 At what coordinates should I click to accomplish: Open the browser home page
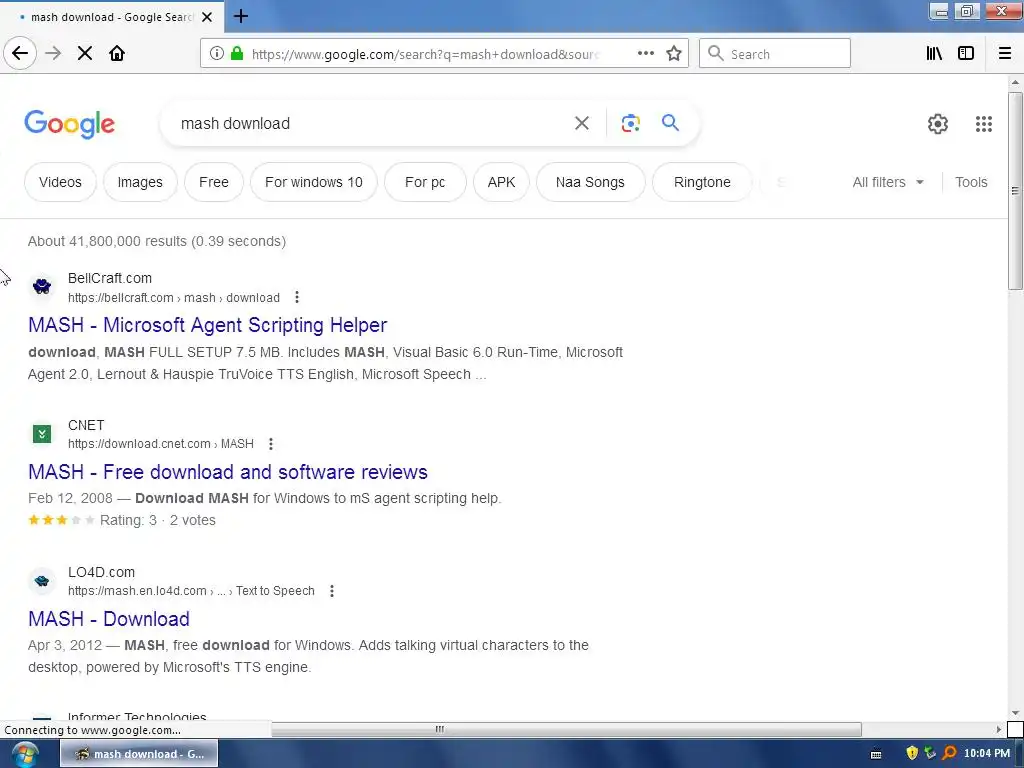pyautogui.click(x=117, y=53)
